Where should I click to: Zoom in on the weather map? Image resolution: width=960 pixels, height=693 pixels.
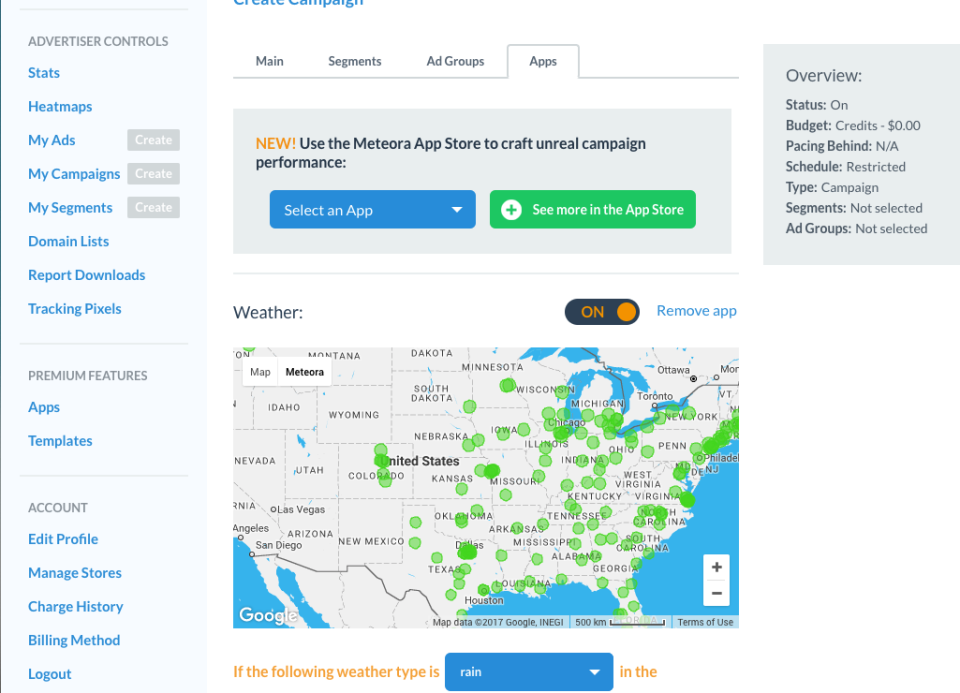(x=716, y=568)
